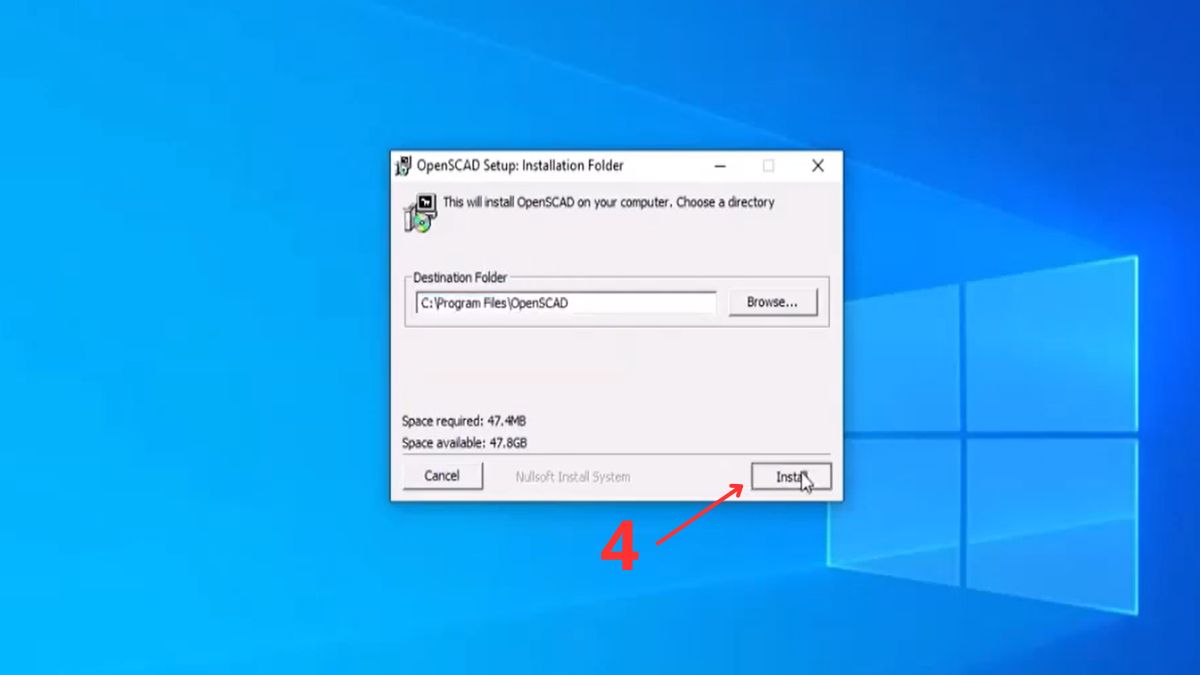Viewport: 1200px width, 675px height.
Task: Click the Install button
Action: point(790,477)
